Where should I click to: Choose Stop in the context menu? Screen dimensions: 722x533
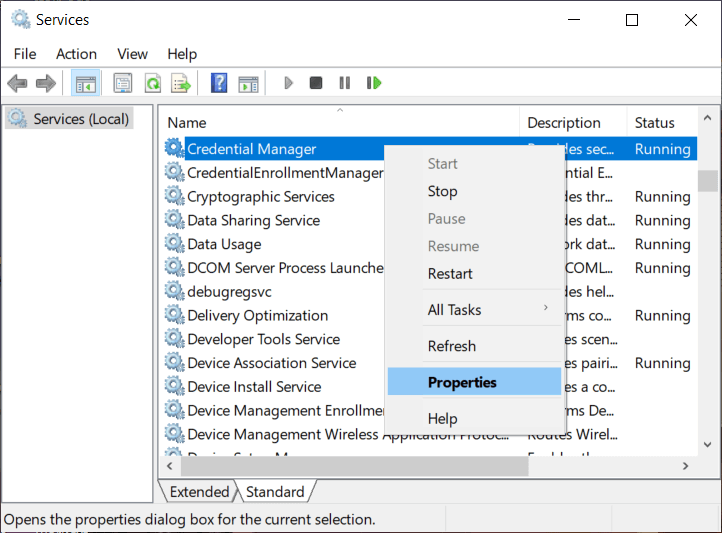pyautogui.click(x=442, y=192)
